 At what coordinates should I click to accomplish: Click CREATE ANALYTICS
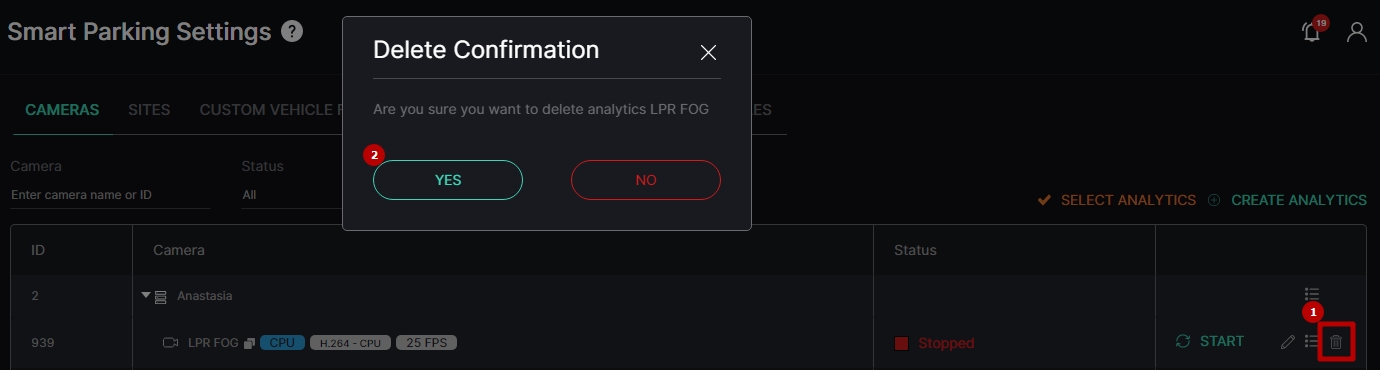point(1287,200)
